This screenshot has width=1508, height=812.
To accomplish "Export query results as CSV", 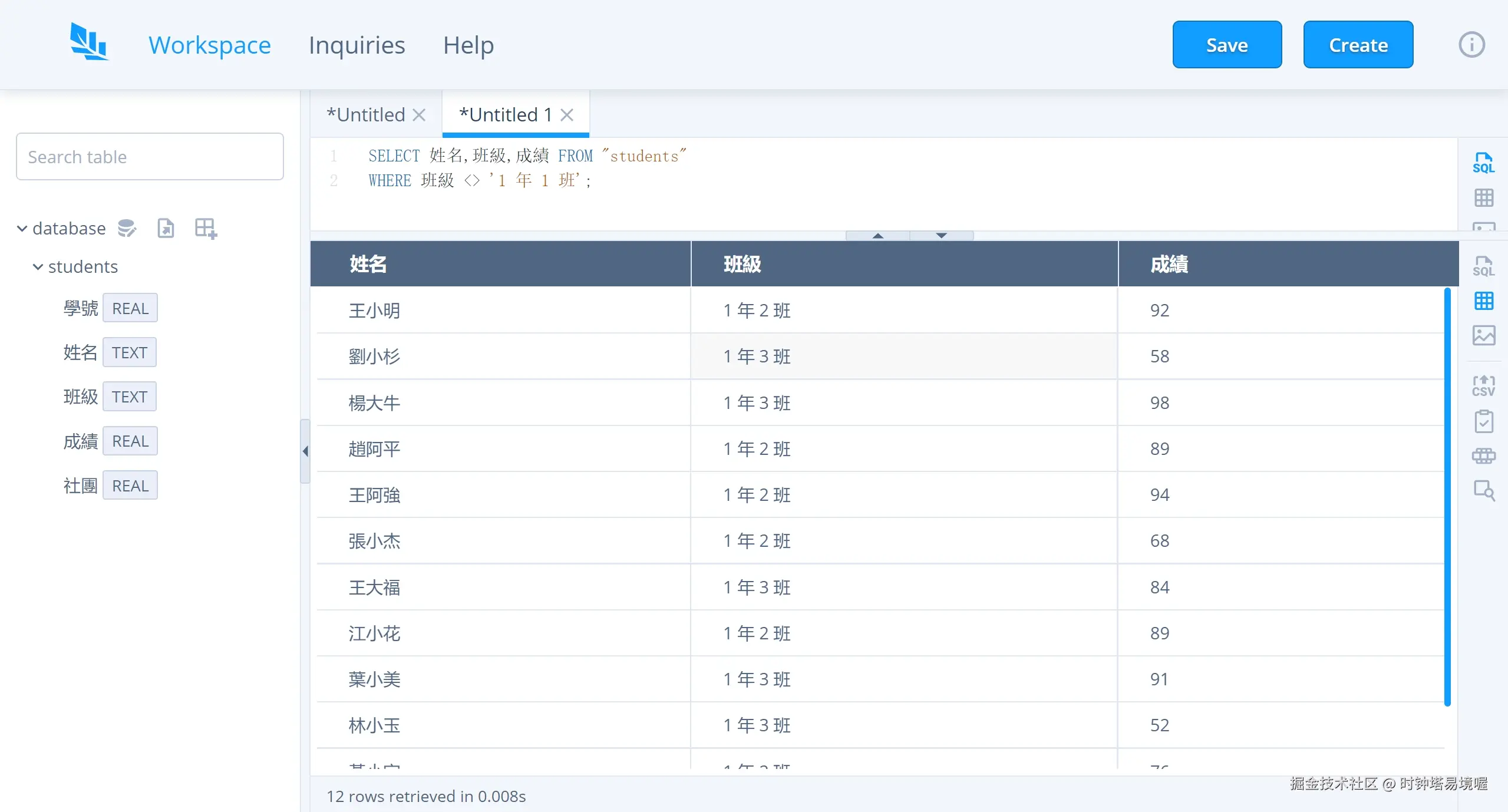I will coord(1484,385).
